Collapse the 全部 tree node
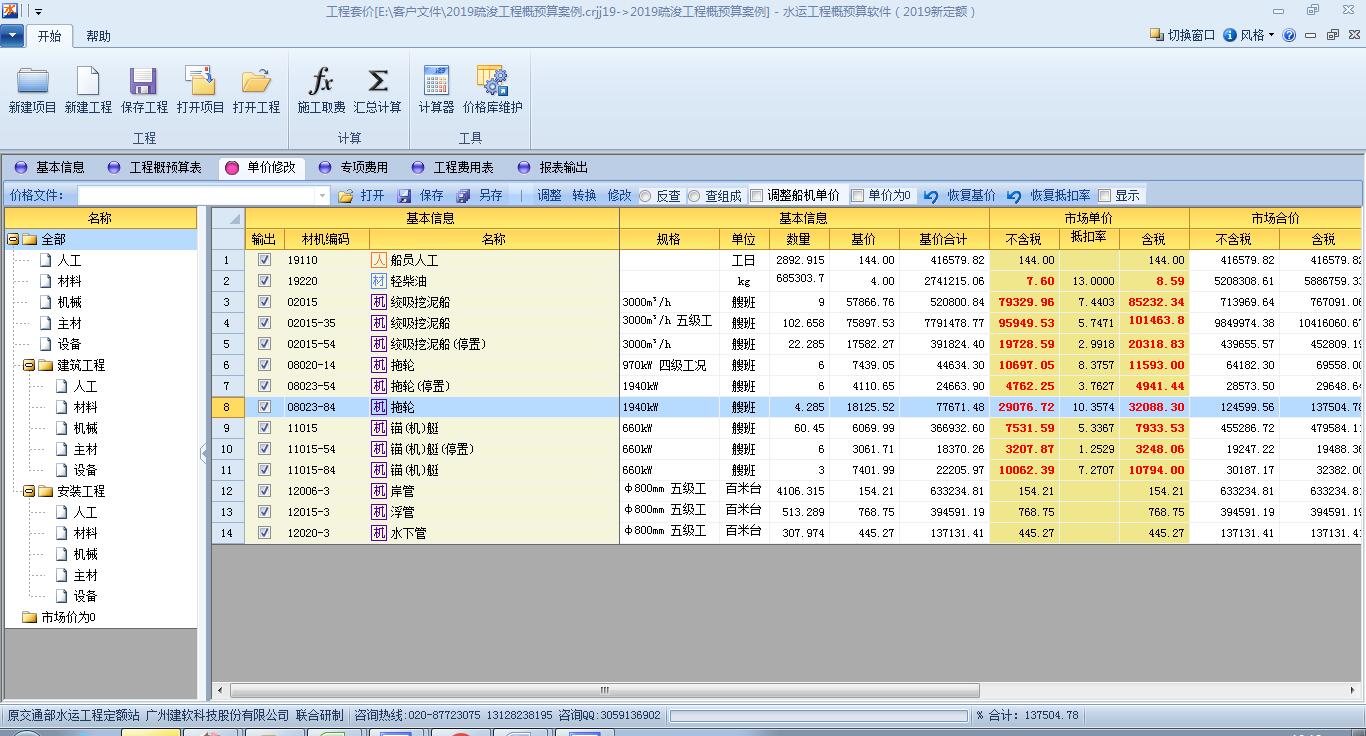 [13, 239]
